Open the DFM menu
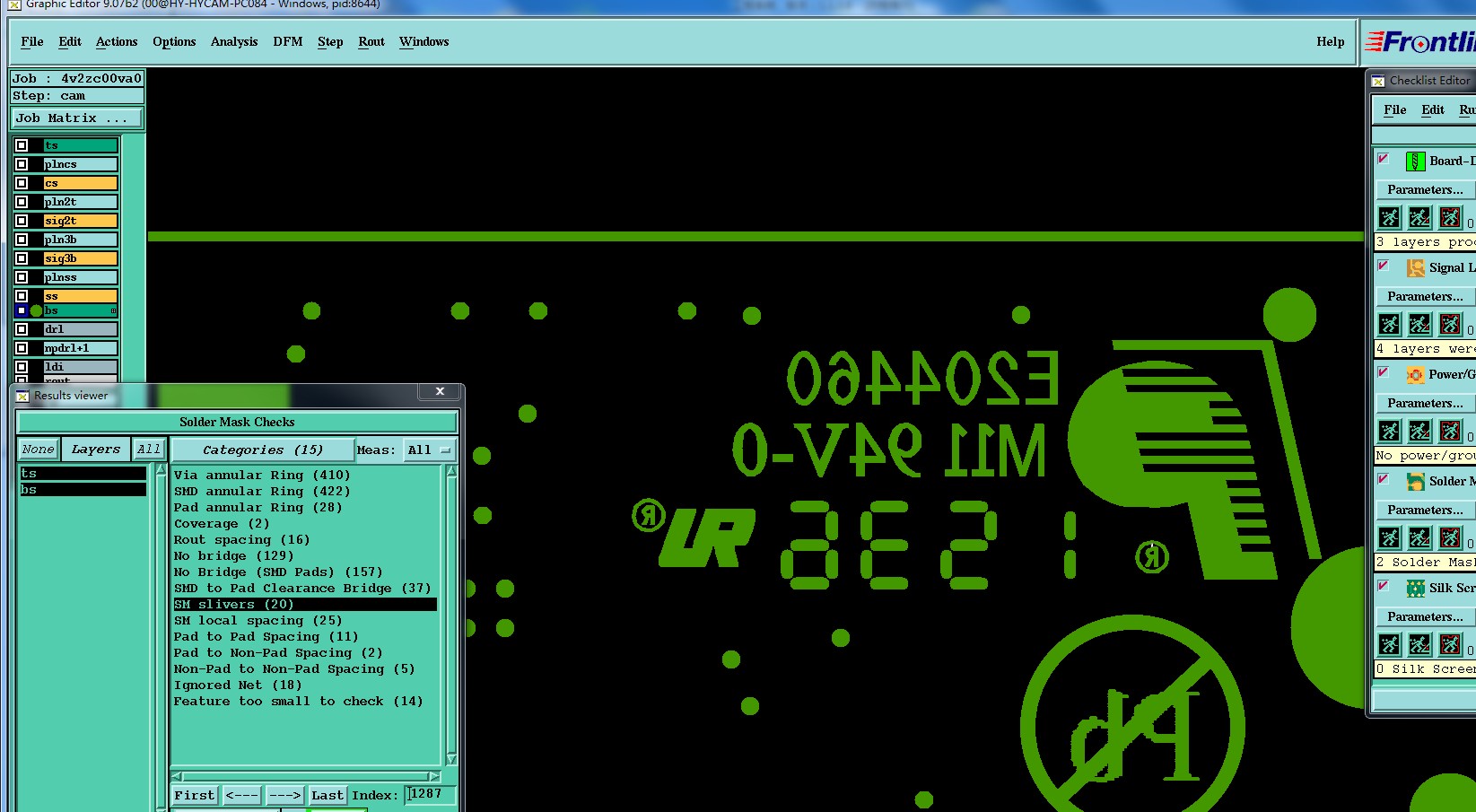This screenshot has height=812, width=1476. 288,41
